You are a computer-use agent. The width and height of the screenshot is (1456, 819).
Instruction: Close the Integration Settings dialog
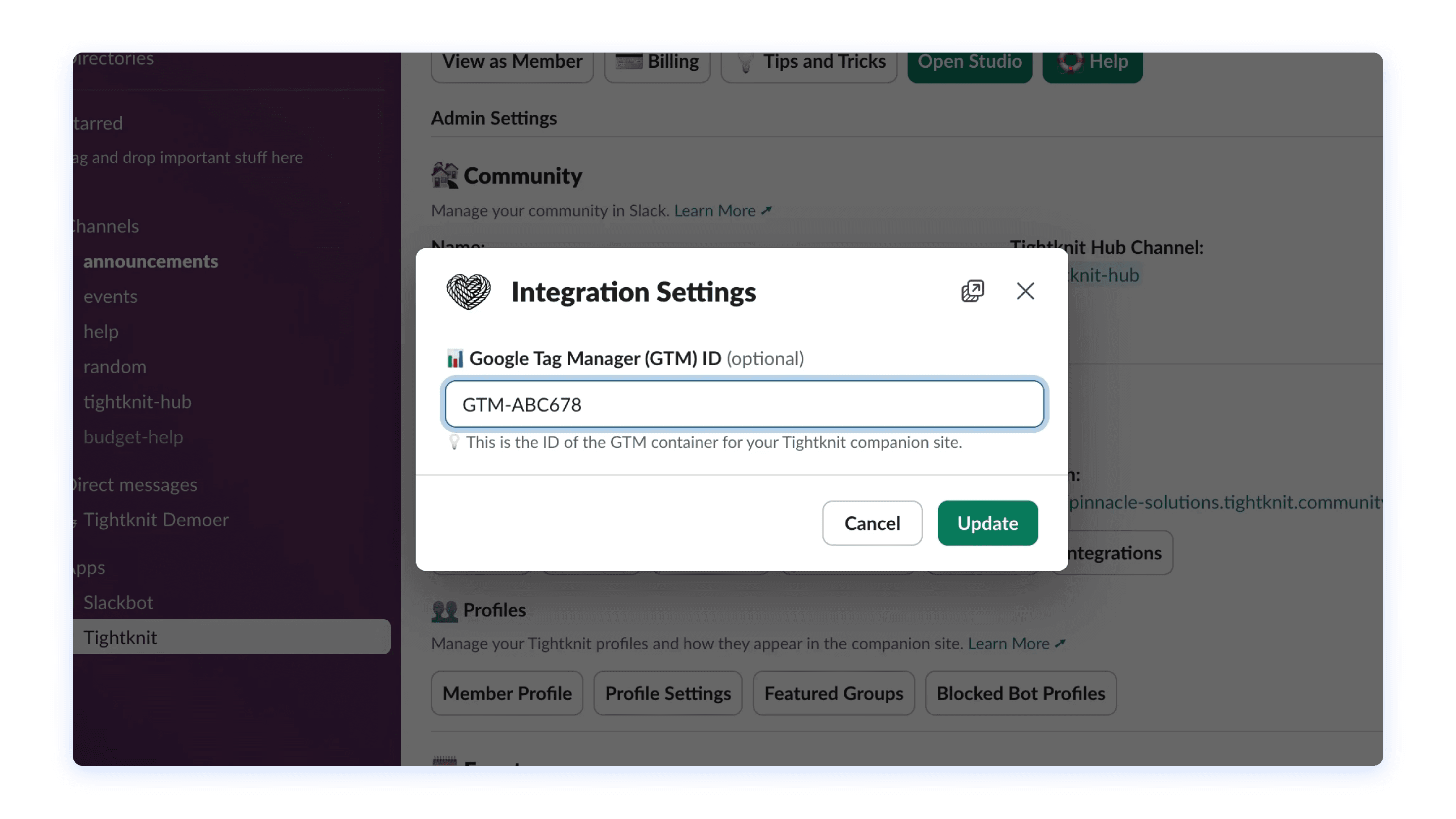1025,291
